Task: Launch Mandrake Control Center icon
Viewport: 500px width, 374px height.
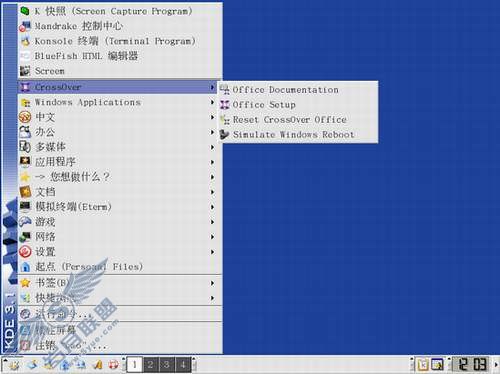Action: coord(25,26)
